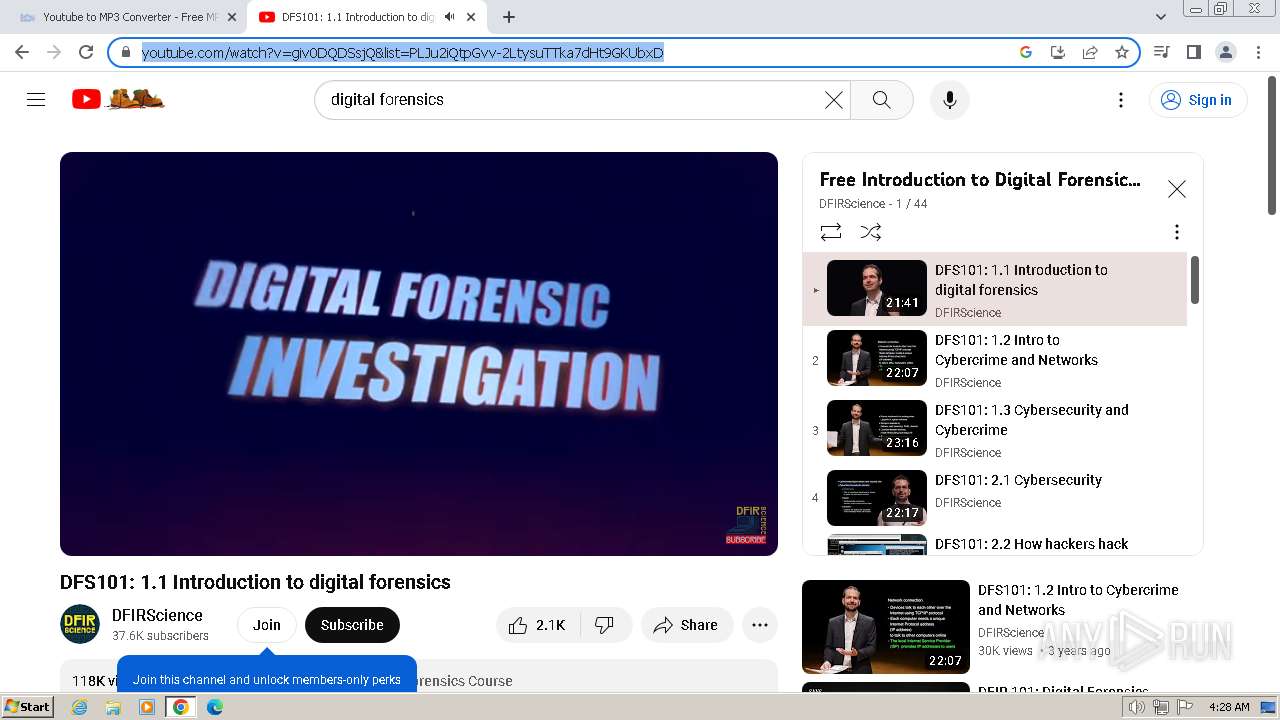The width and height of the screenshot is (1280, 720).
Task: Share this page icon in address bar
Action: [x=1090, y=52]
